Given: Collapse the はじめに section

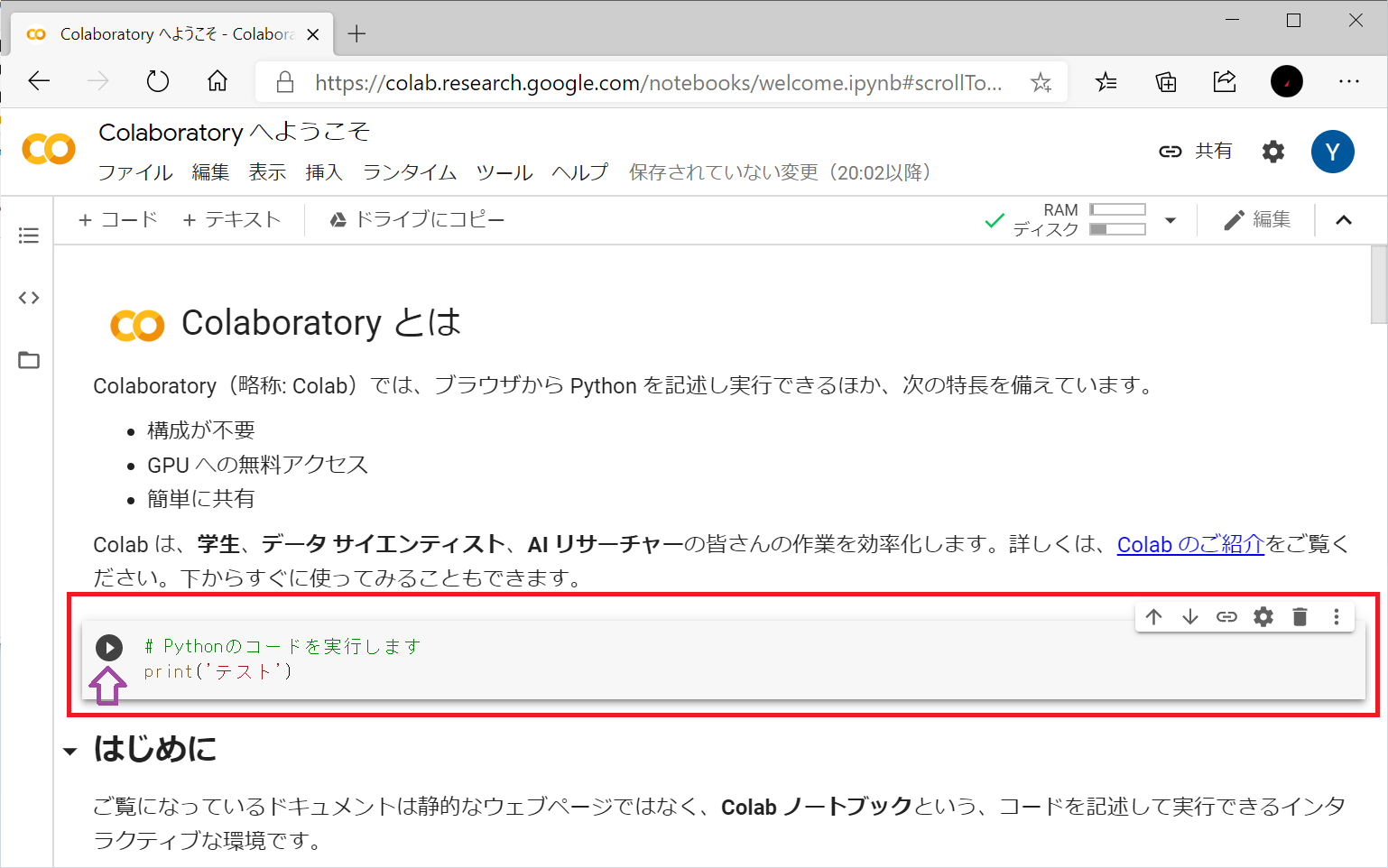Looking at the screenshot, I should pos(69,749).
